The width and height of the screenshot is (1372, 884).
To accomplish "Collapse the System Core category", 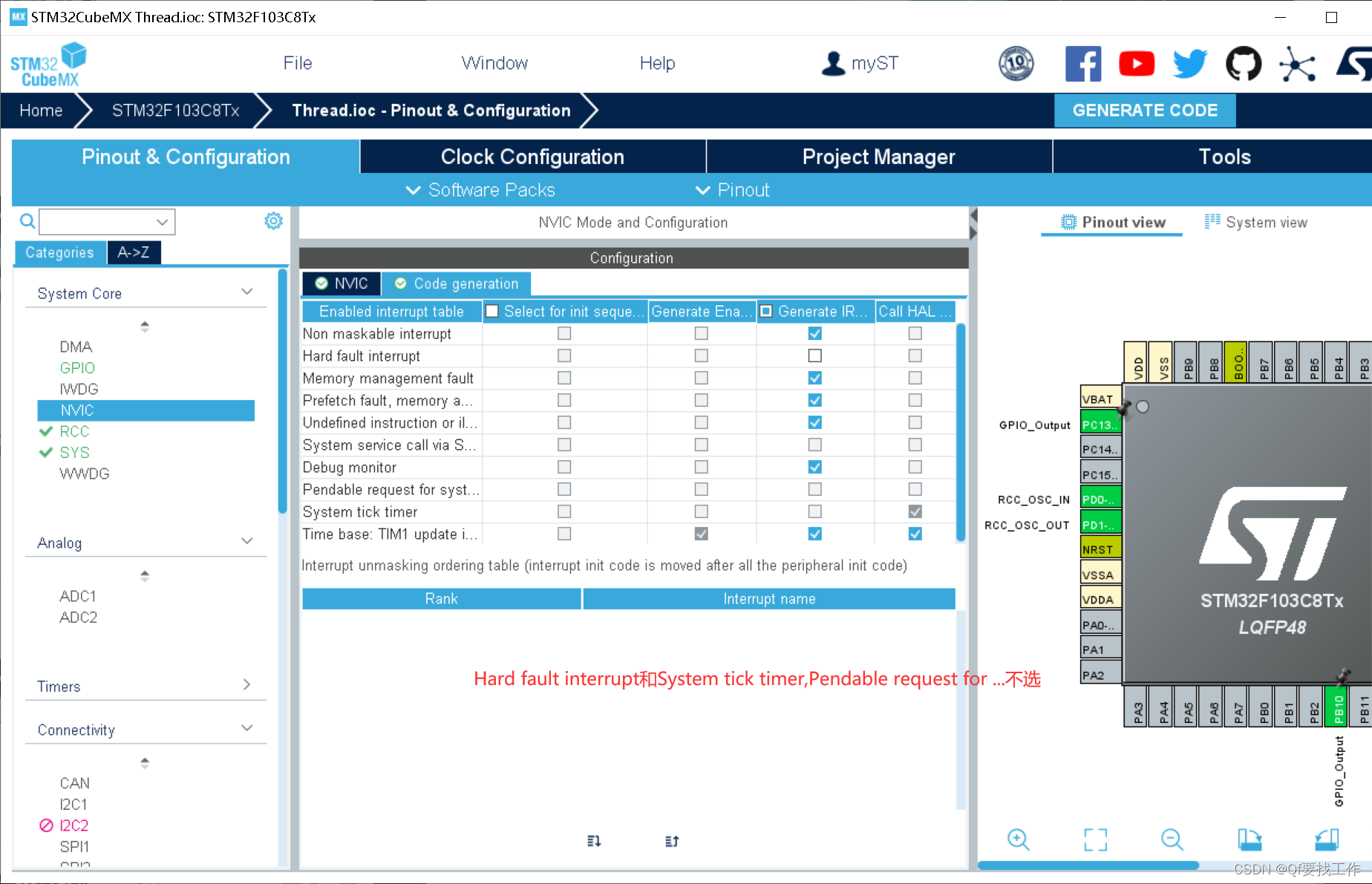I will tap(247, 292).
